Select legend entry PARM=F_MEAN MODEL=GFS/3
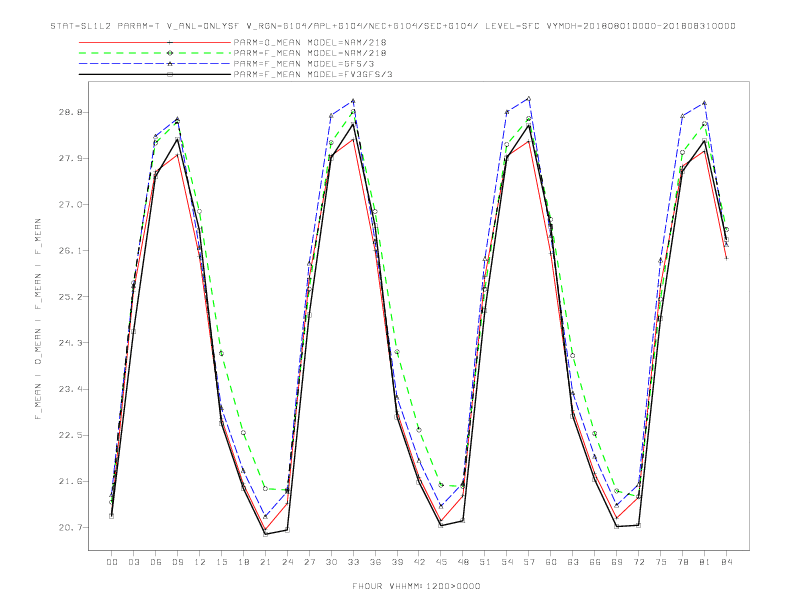The image size is (792, 612). pos(304,64)
